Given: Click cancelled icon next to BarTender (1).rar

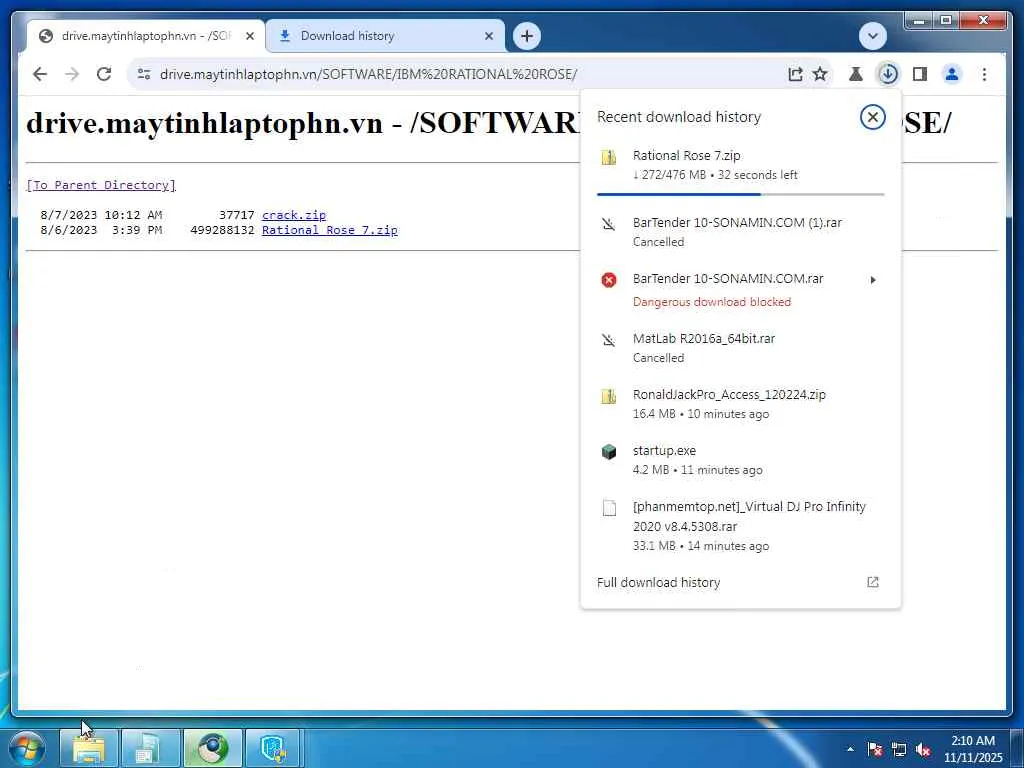Looking at the screenshot, I should coord(609,225).
